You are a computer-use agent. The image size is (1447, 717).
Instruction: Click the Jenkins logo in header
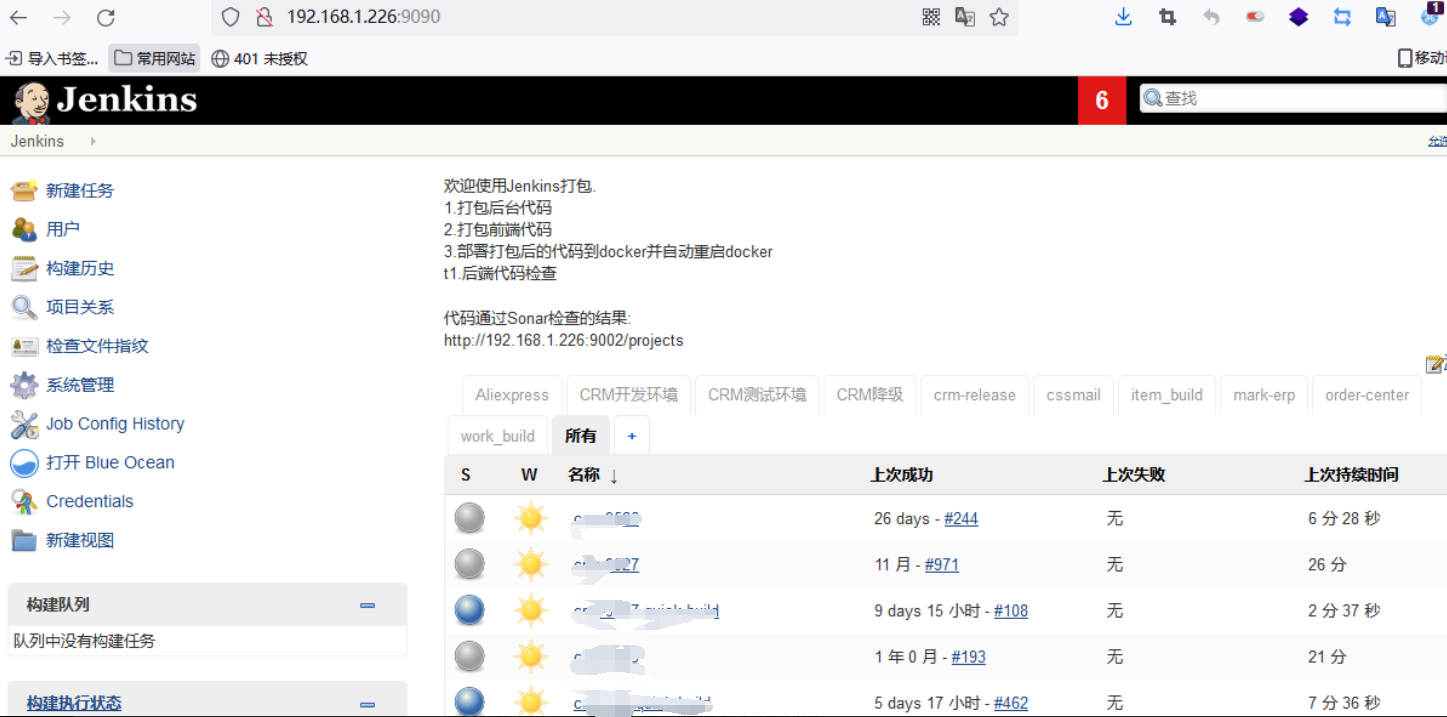click(x=105, y=100)
